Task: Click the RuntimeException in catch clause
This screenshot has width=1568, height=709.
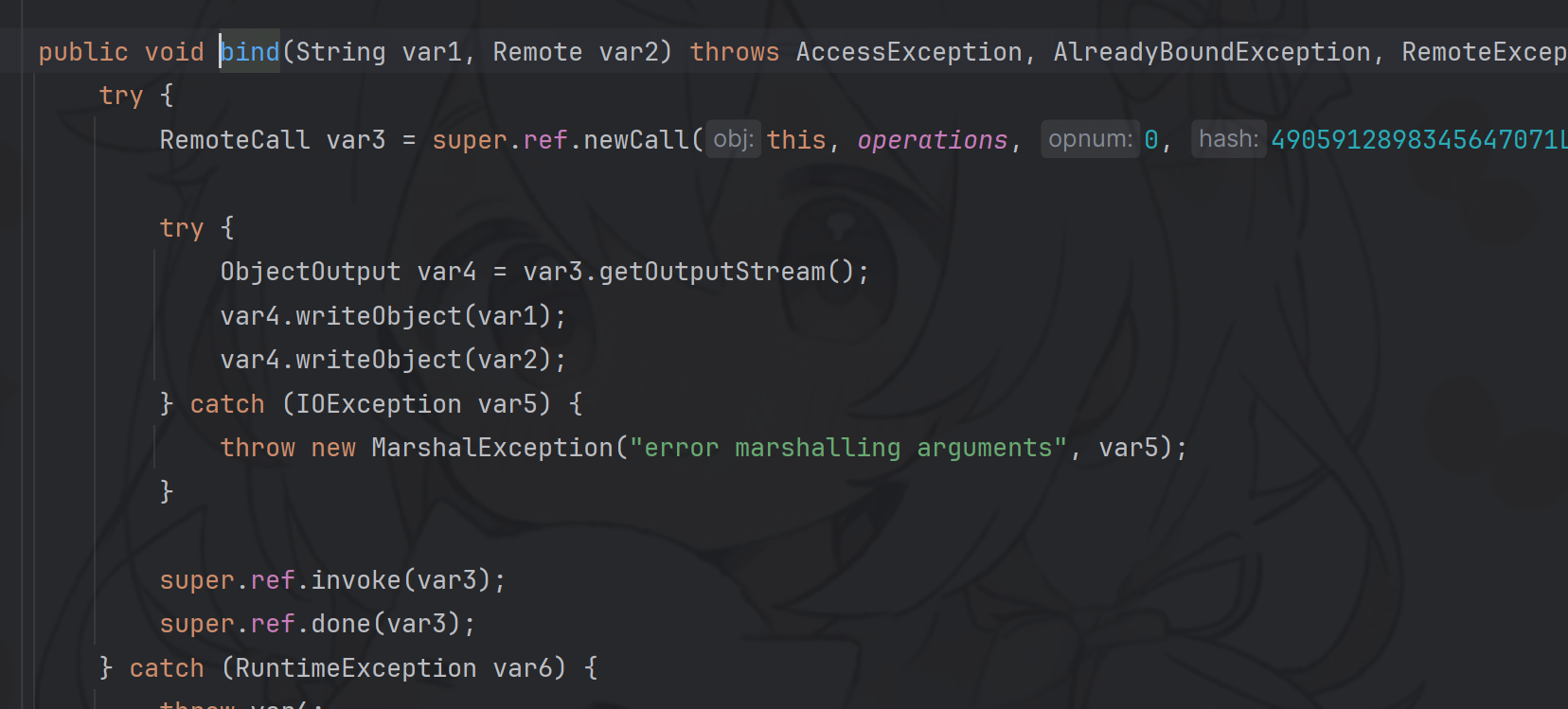Action: pos(355,668)
